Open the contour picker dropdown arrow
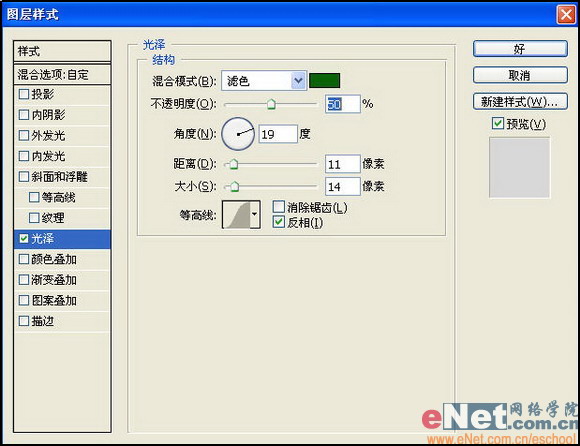 [255, 214]
